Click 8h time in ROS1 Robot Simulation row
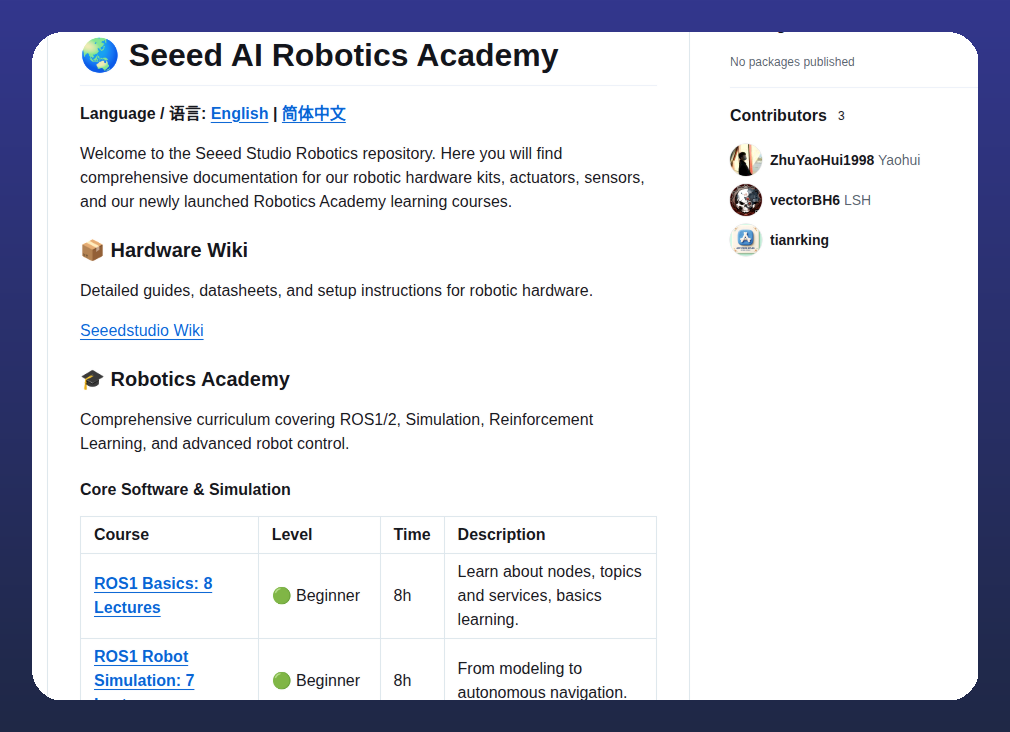This screenshot has height=732, width=1010. [403, 680]
